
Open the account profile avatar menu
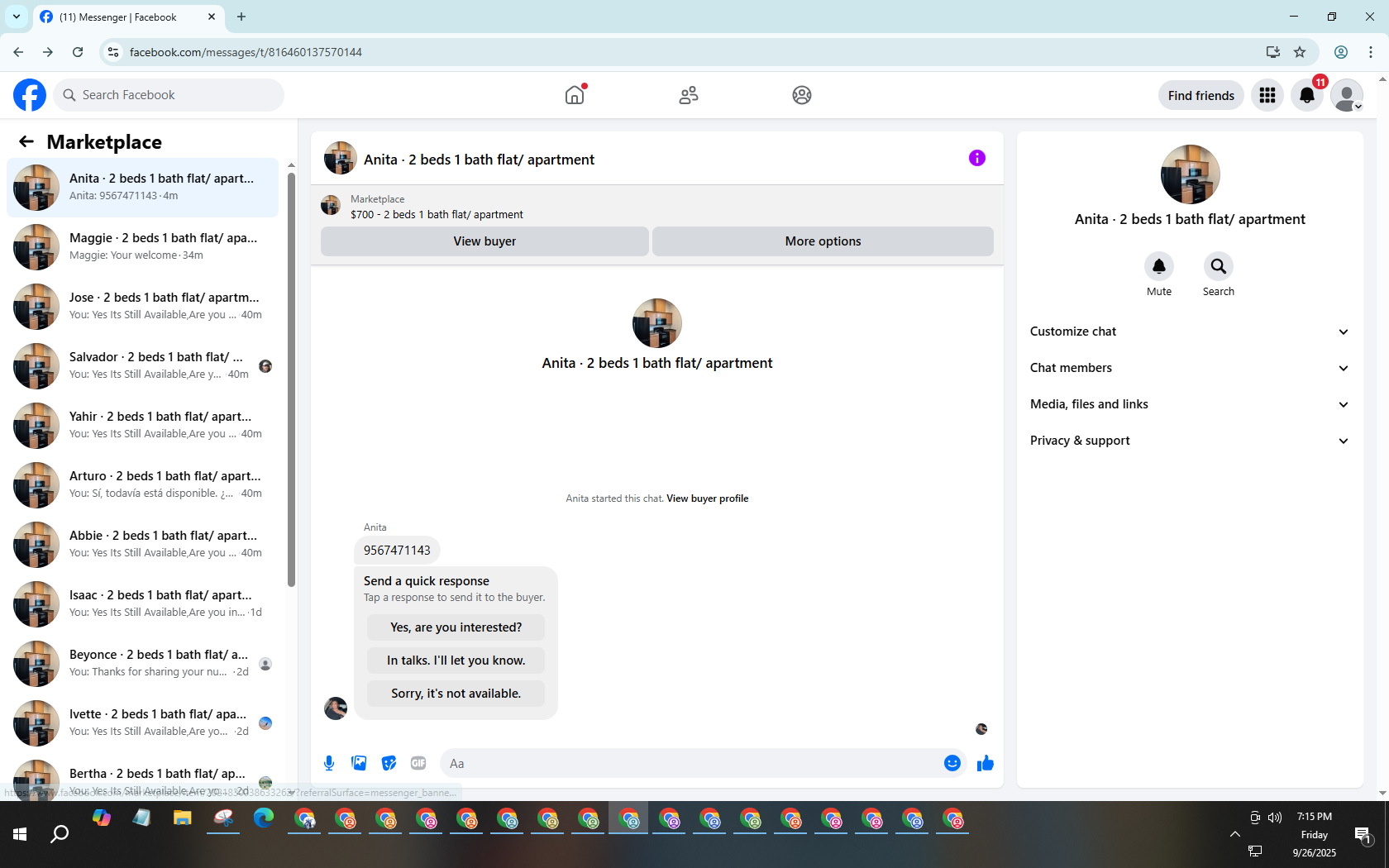click(x=1347, y=95)
